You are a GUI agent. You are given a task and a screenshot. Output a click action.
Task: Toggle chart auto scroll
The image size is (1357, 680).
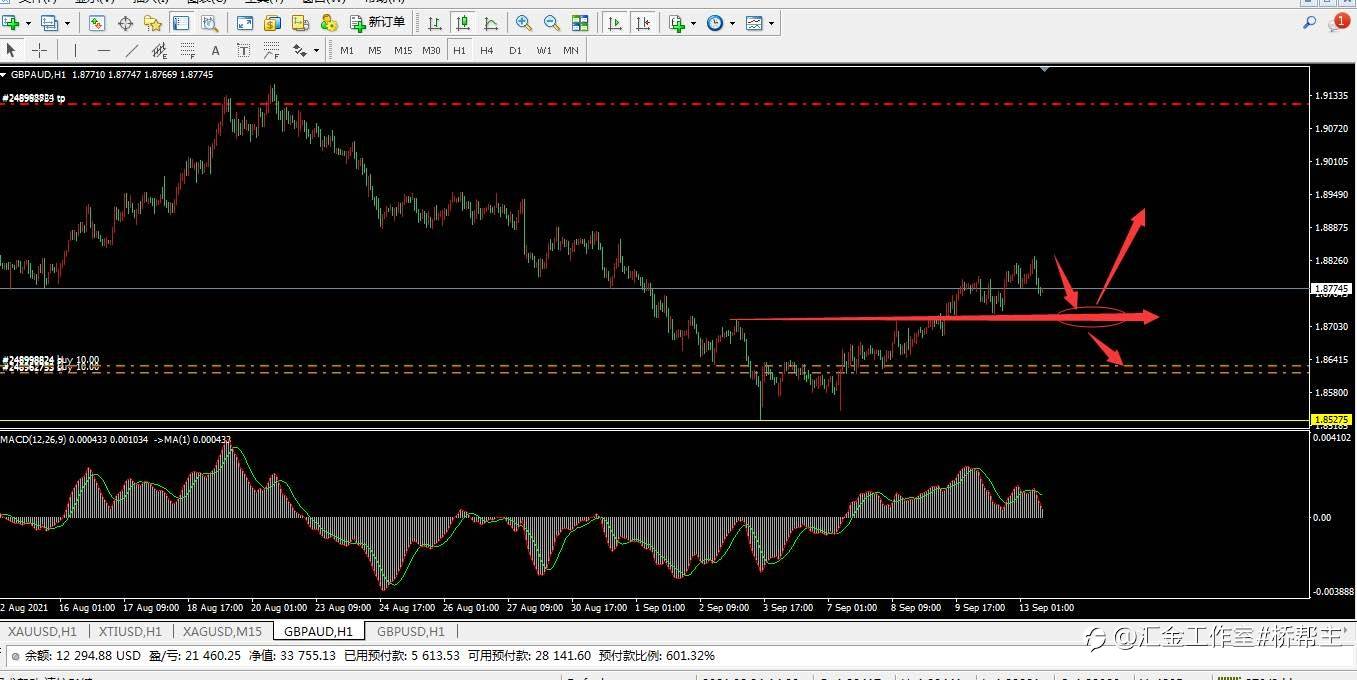pos(616,23)
